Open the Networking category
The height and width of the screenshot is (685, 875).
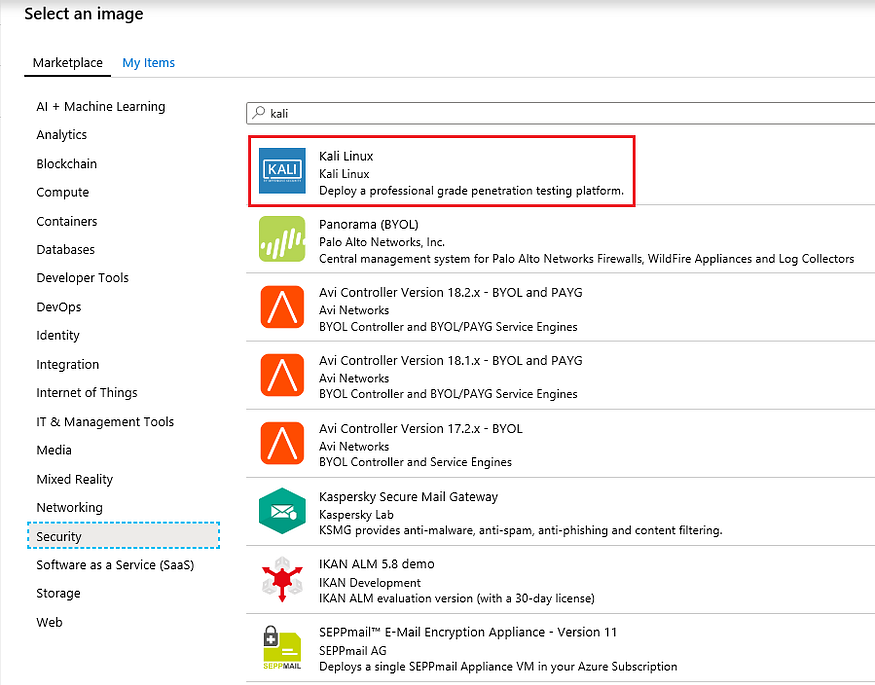pyautogui.click(x=69, y=507)
